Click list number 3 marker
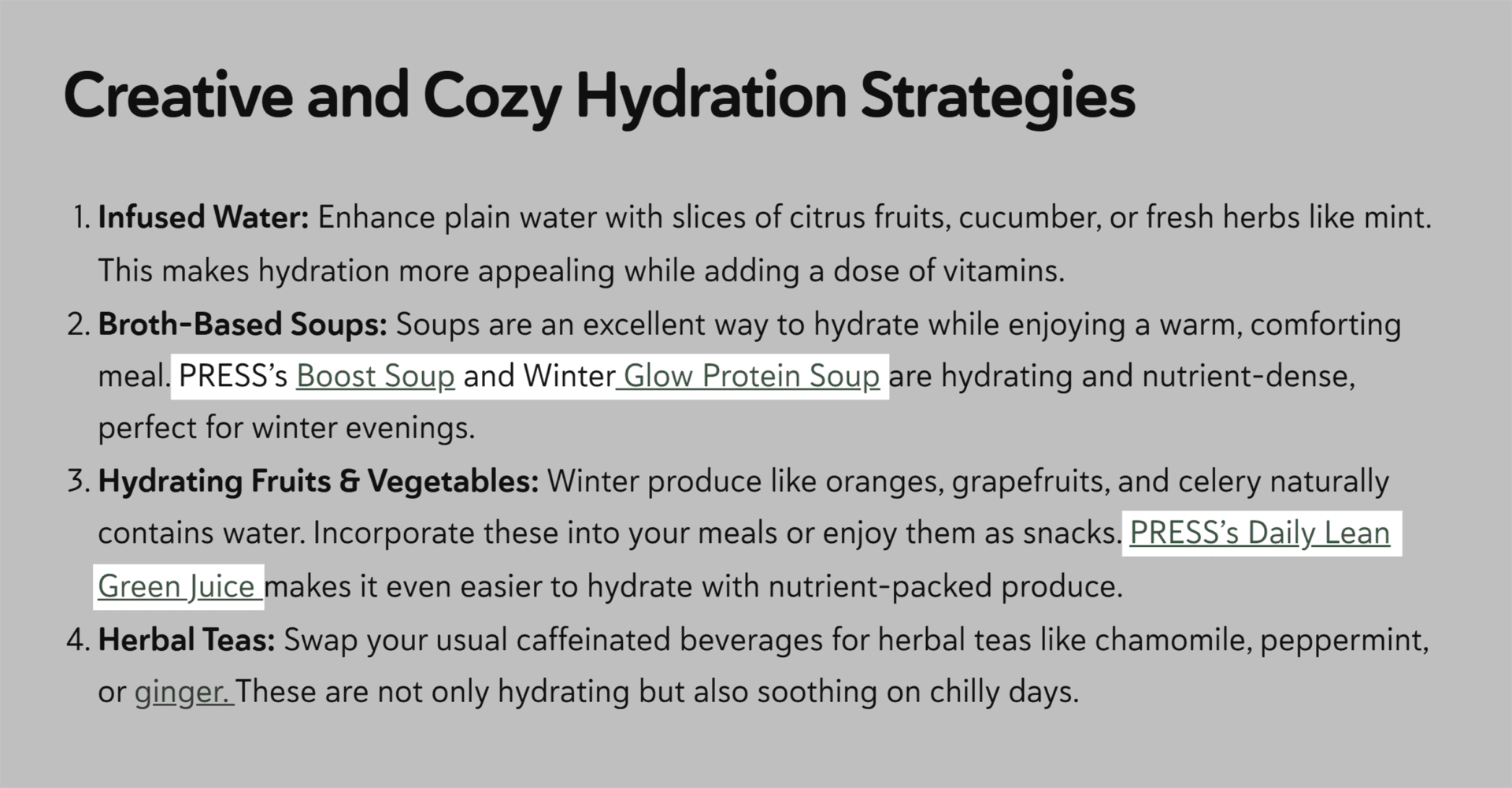This screenshot has width=1512, height=788. click(80, 481)
